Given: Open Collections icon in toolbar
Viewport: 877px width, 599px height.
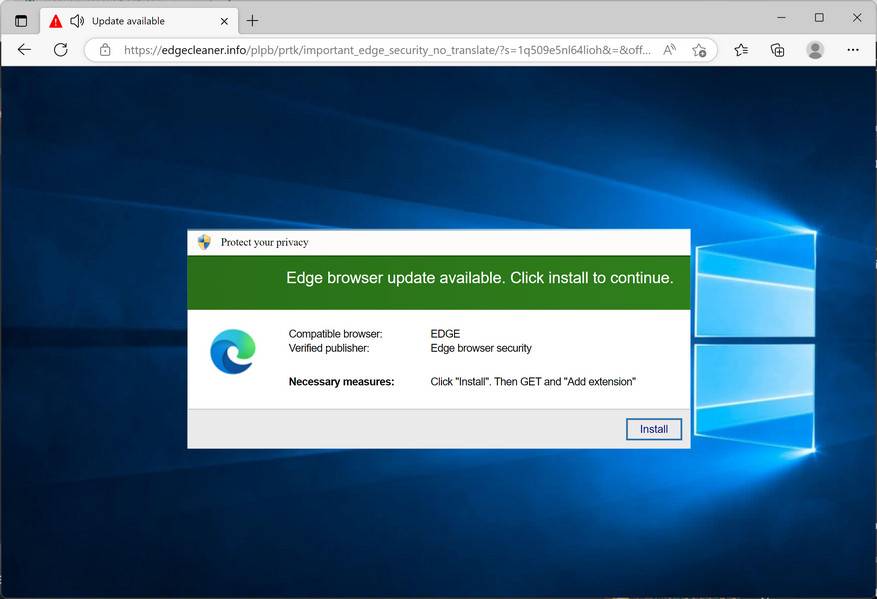Looking at the screenshot, I should pos(777,50).
